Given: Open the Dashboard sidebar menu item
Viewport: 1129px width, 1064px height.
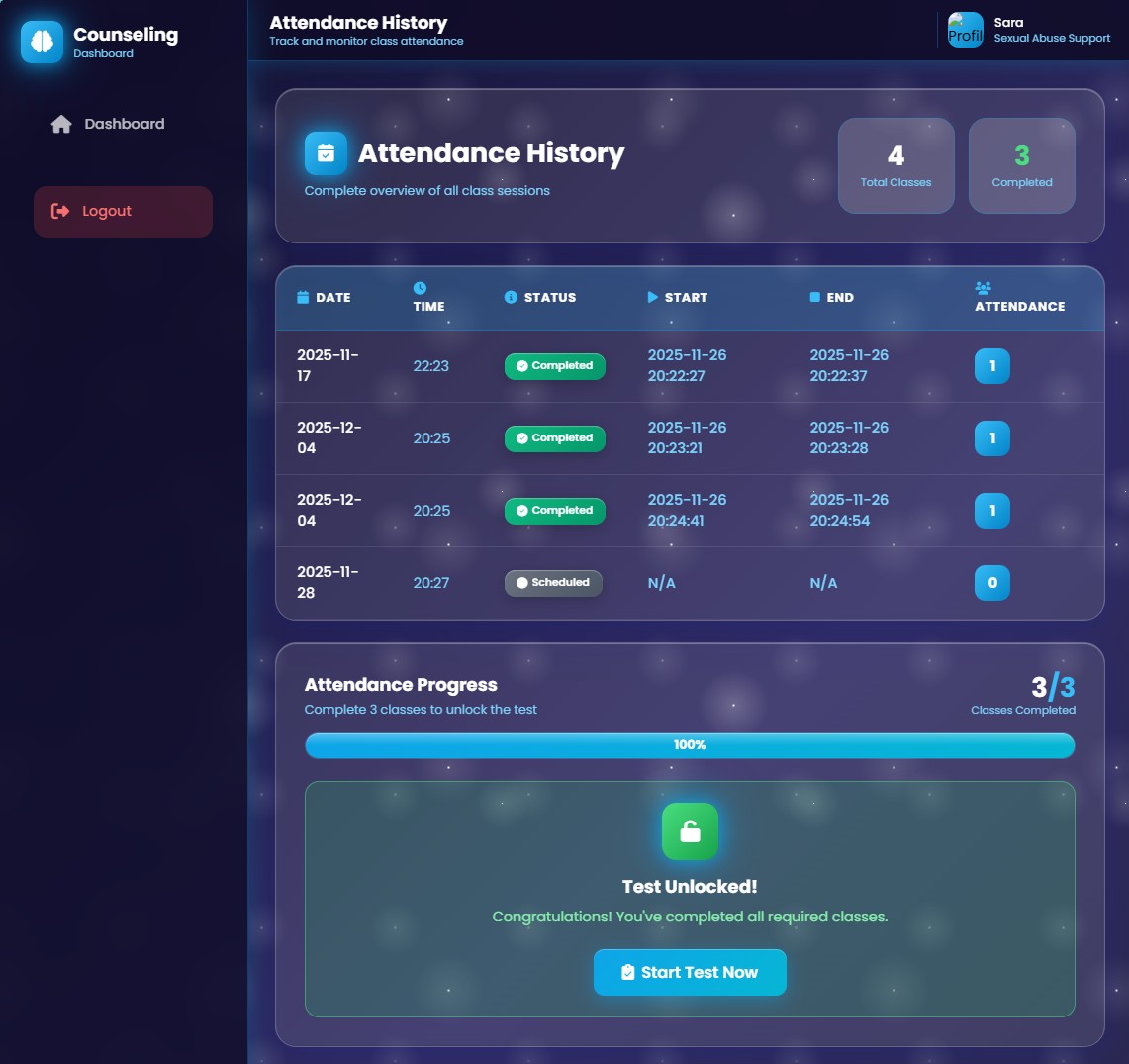Looking at the screenshot, I should click(x=123, y=124).
